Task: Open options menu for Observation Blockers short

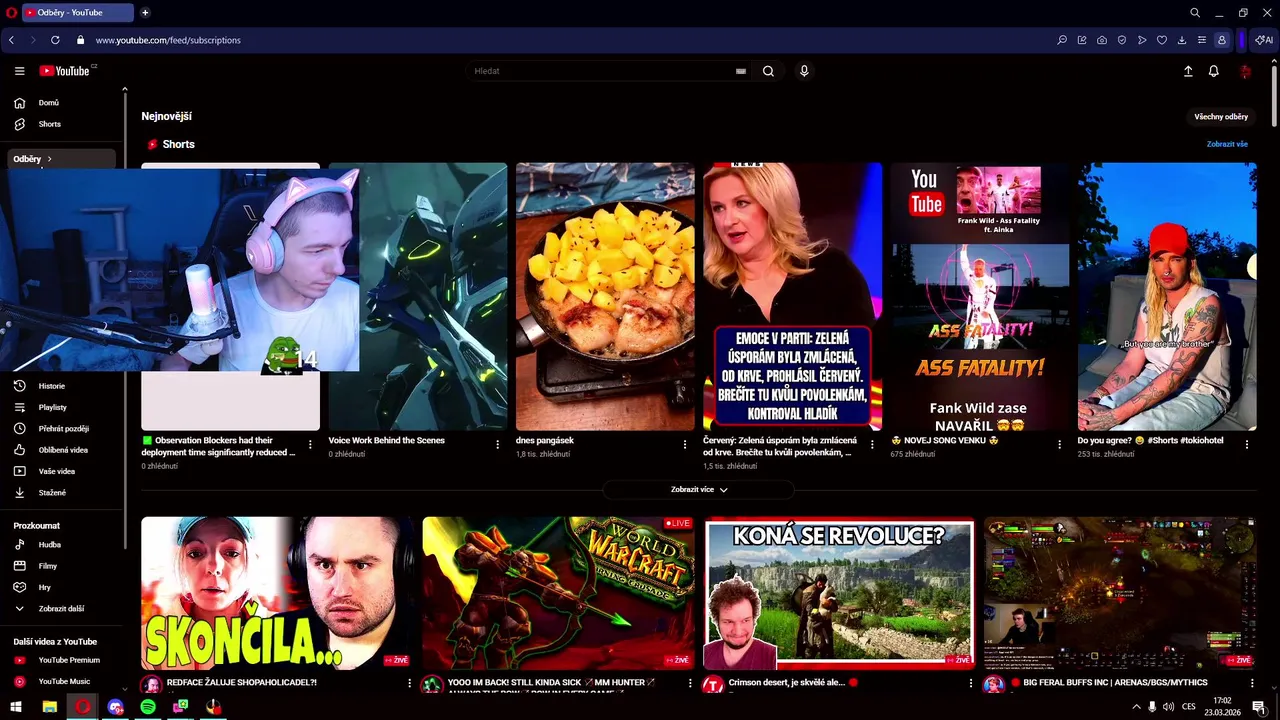Action: pos(310,444)
